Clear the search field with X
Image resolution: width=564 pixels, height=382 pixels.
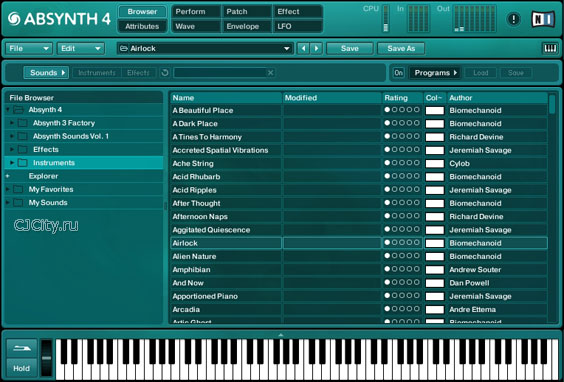[x=270, y=73]
